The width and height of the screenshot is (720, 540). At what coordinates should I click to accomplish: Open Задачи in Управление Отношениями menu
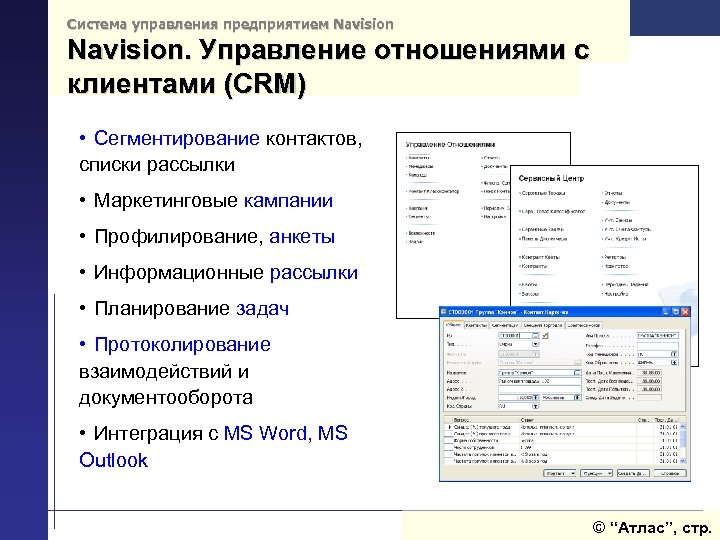pos(416,242)
